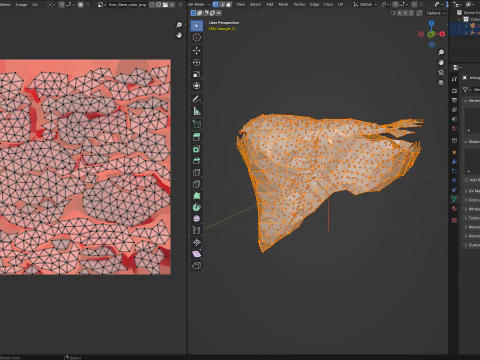Click the 3D viewport pan hand icon
480x360 pixels.
point(441,62)
